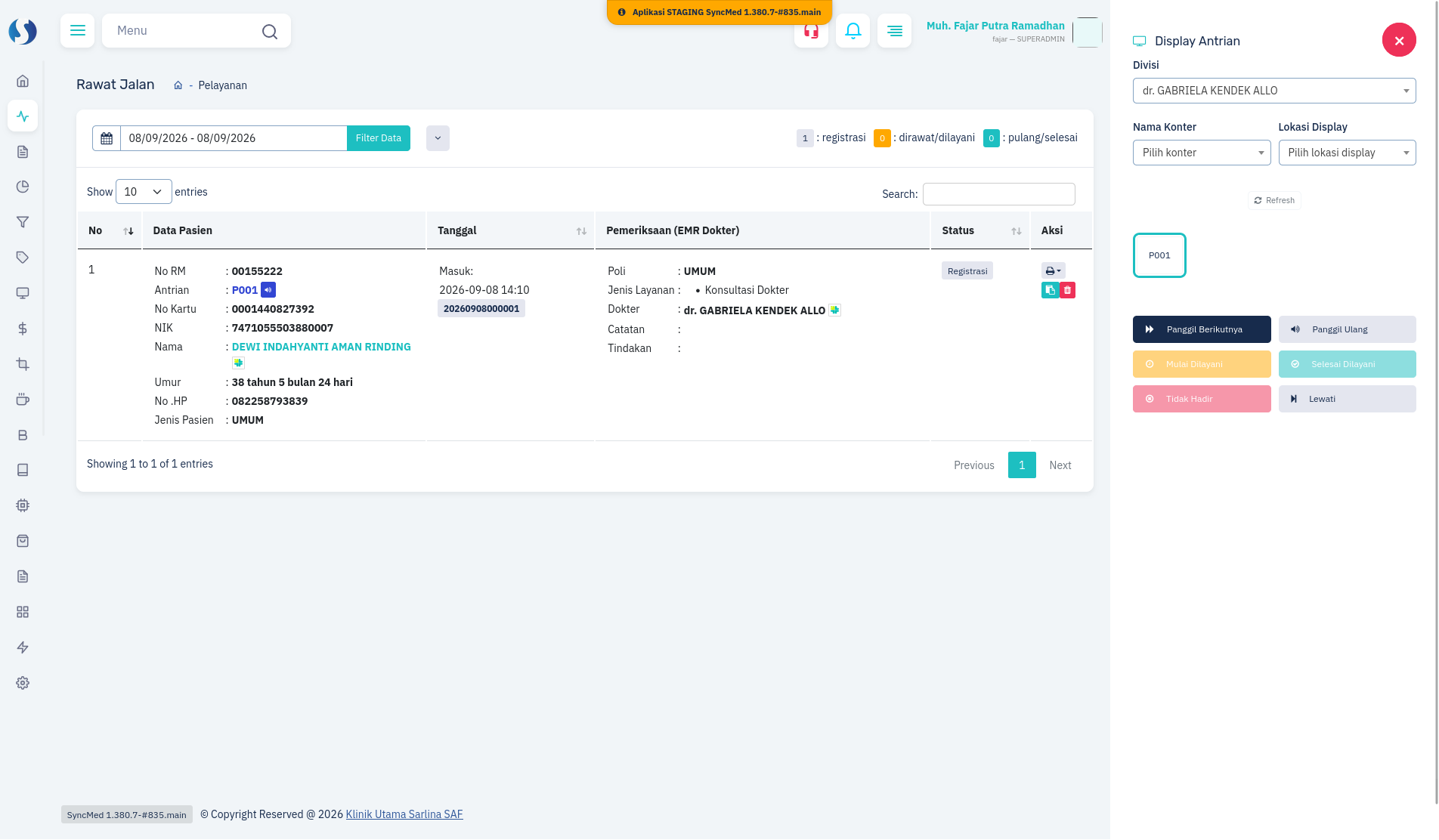Click the teal copy icon in Aksi column

1051,290
